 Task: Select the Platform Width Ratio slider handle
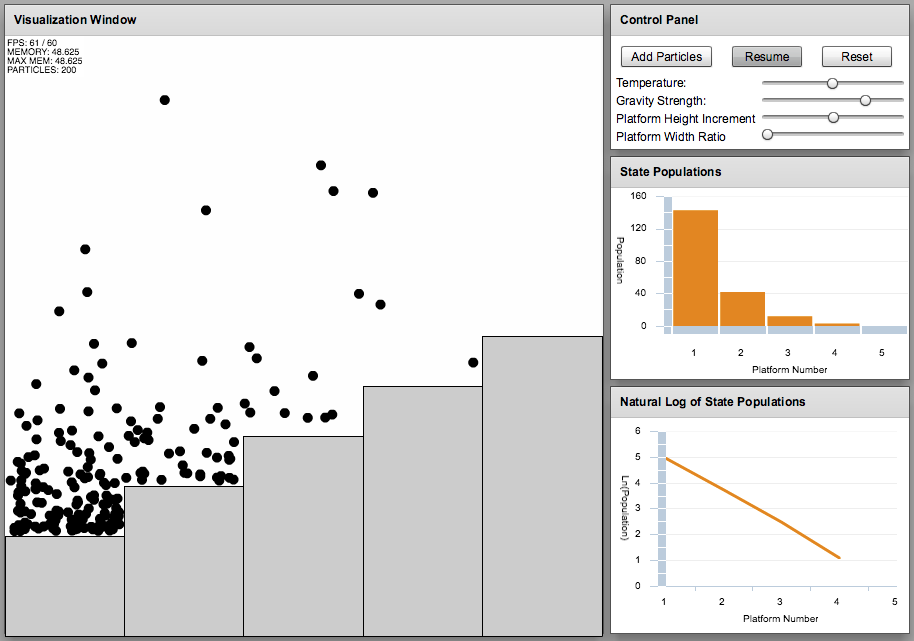pyautogui.click(x=768, y=134)
